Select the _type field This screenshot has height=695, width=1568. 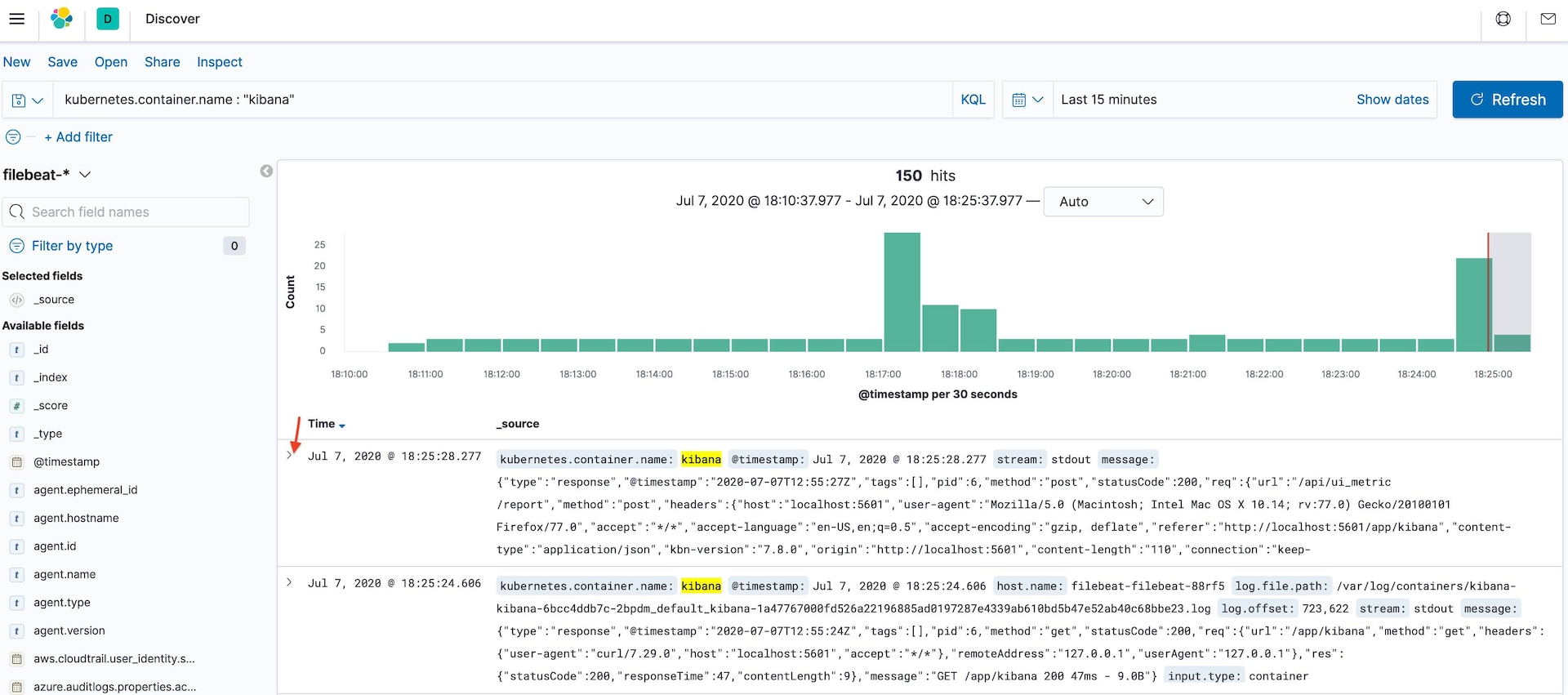coord(47,434)
